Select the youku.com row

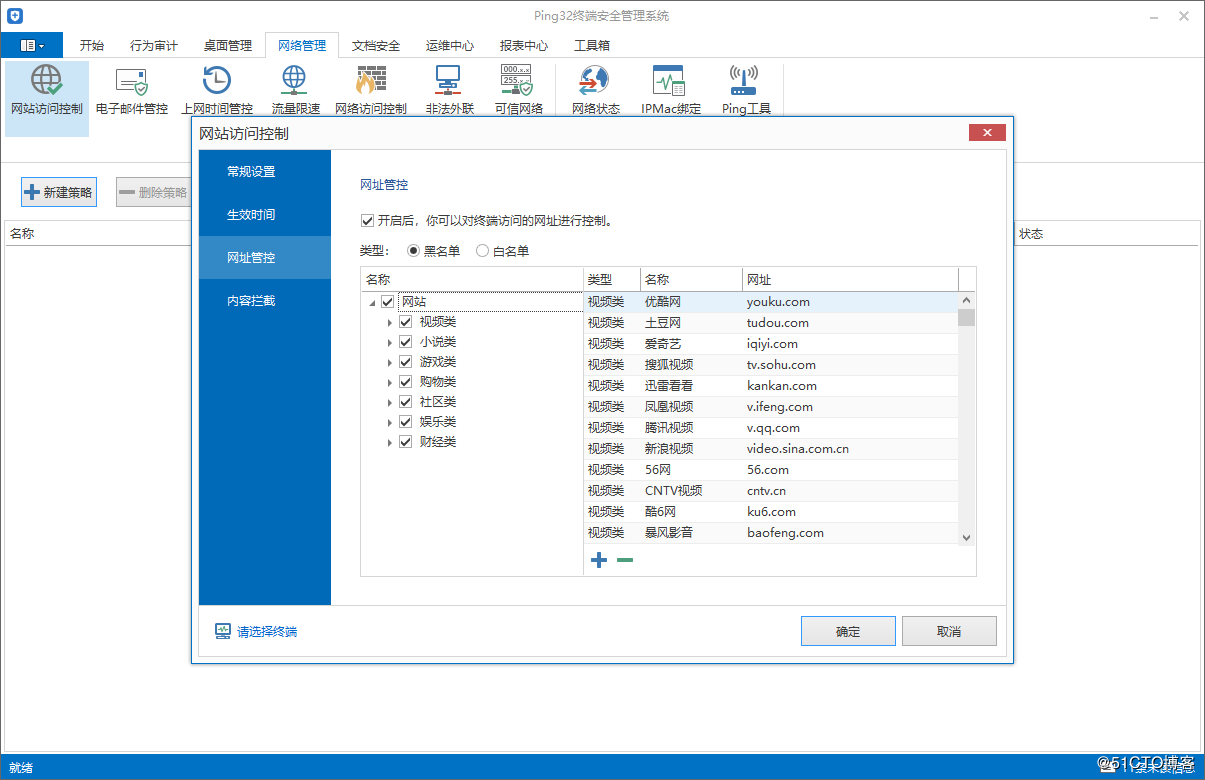(771, 301)
